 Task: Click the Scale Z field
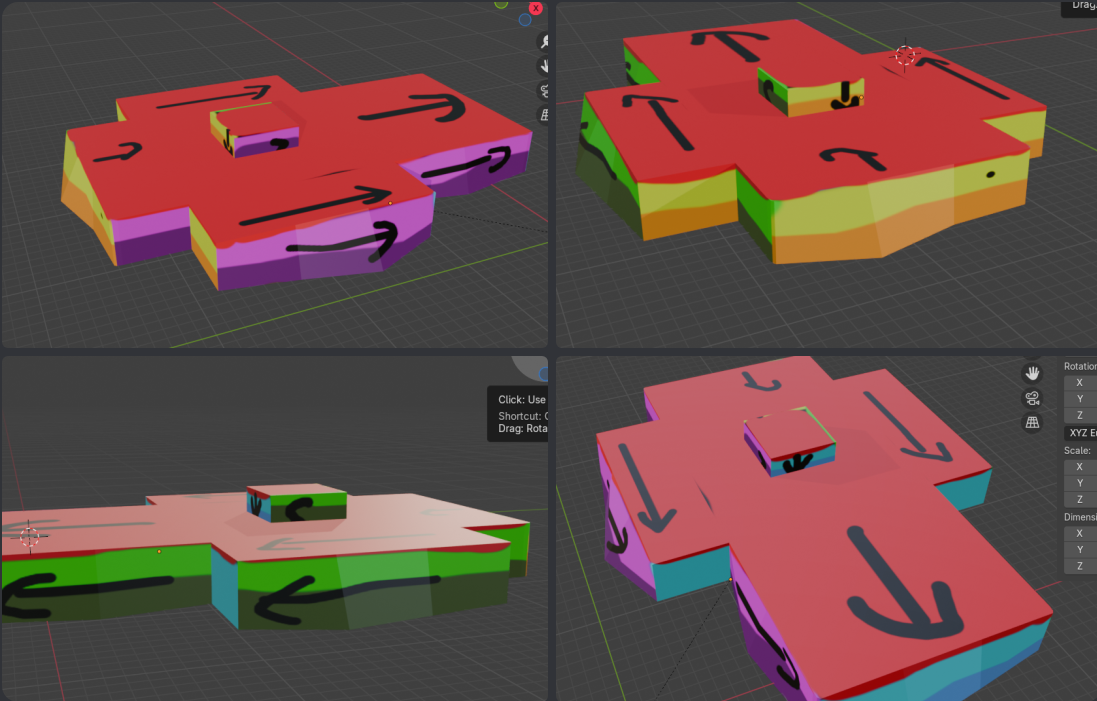coord(1080,499)
